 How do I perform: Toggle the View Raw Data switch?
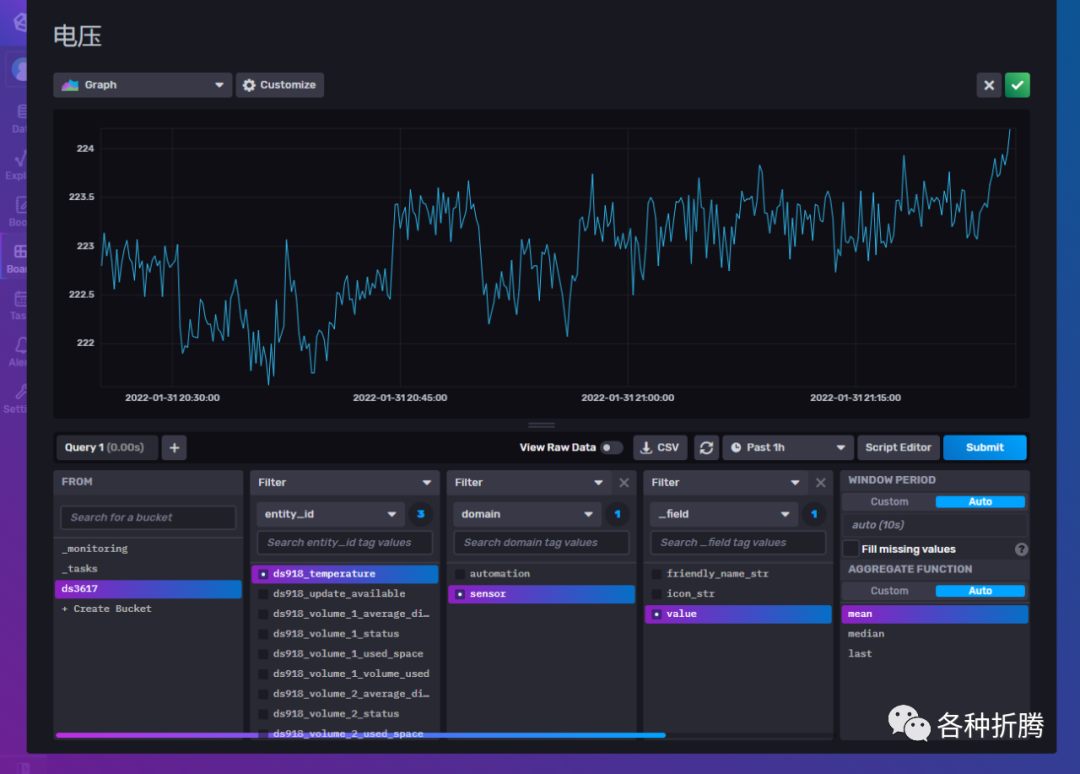[610, 448]
